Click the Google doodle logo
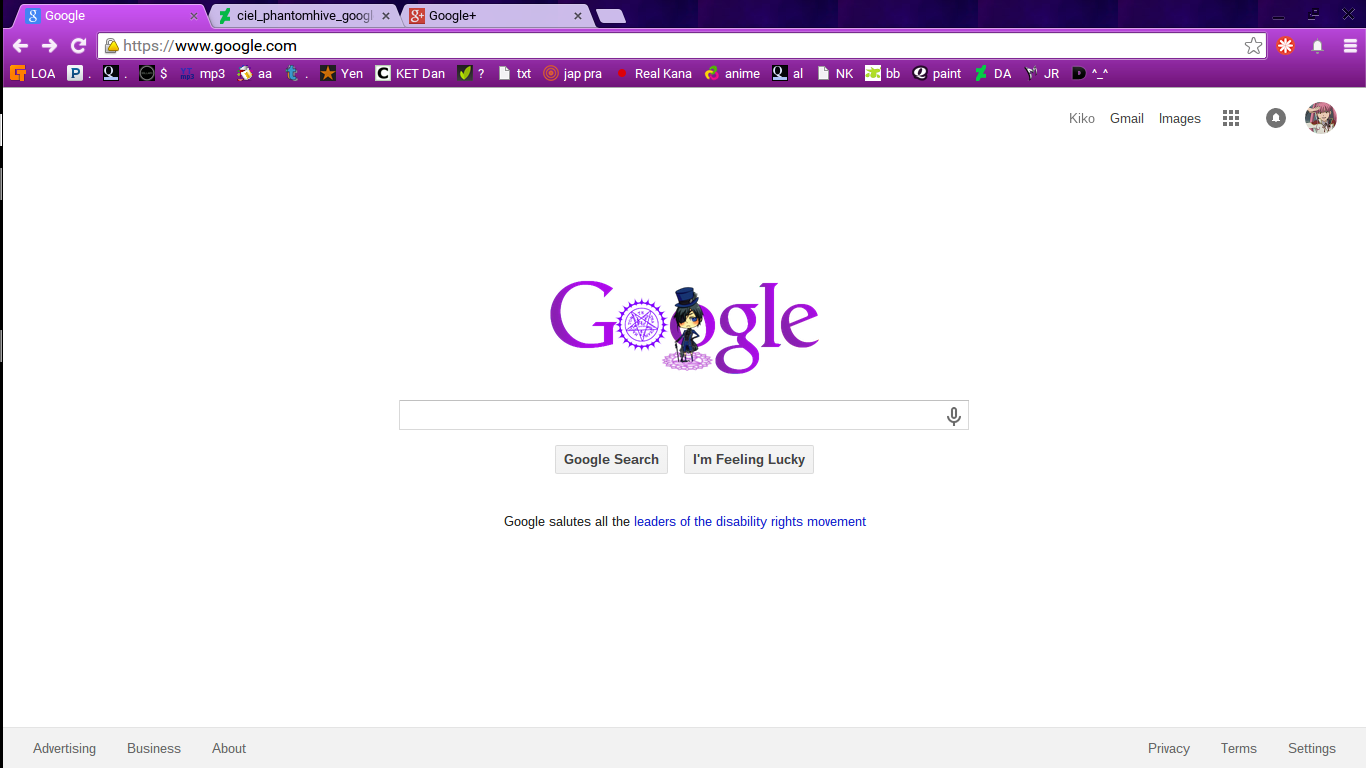This screenshot has width=1366, height=768. coord(684,326)
